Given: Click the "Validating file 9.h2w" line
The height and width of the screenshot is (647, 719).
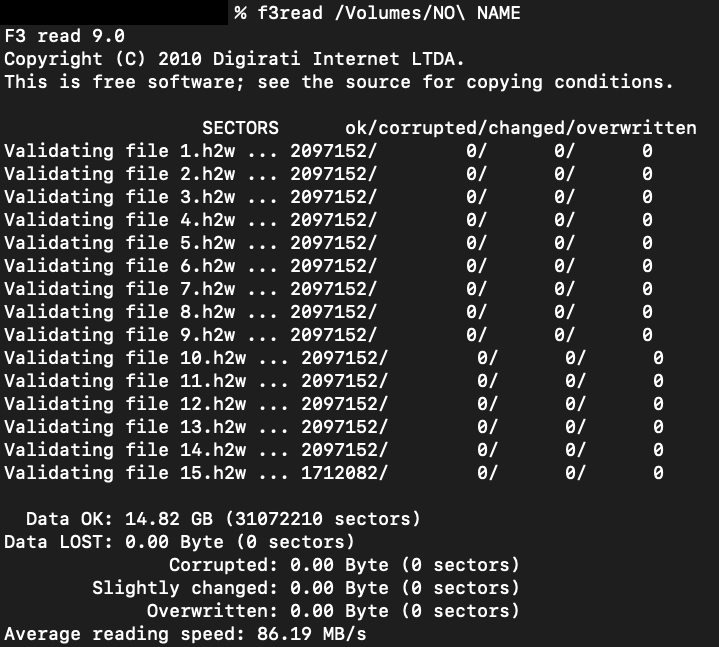Looking at the screenshot, I should tap(120, 335).
